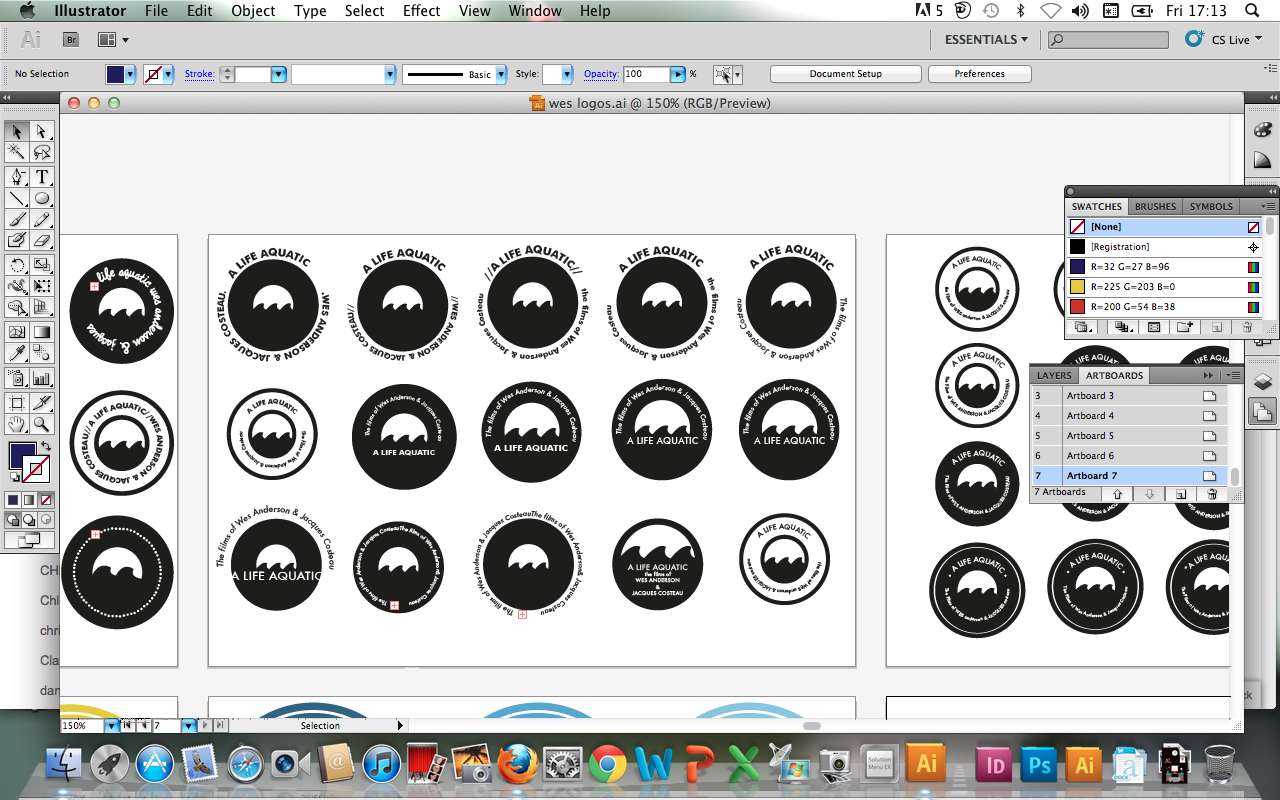Select the Artboard tool
This screenshot has height=800, width=1280.
17,403
